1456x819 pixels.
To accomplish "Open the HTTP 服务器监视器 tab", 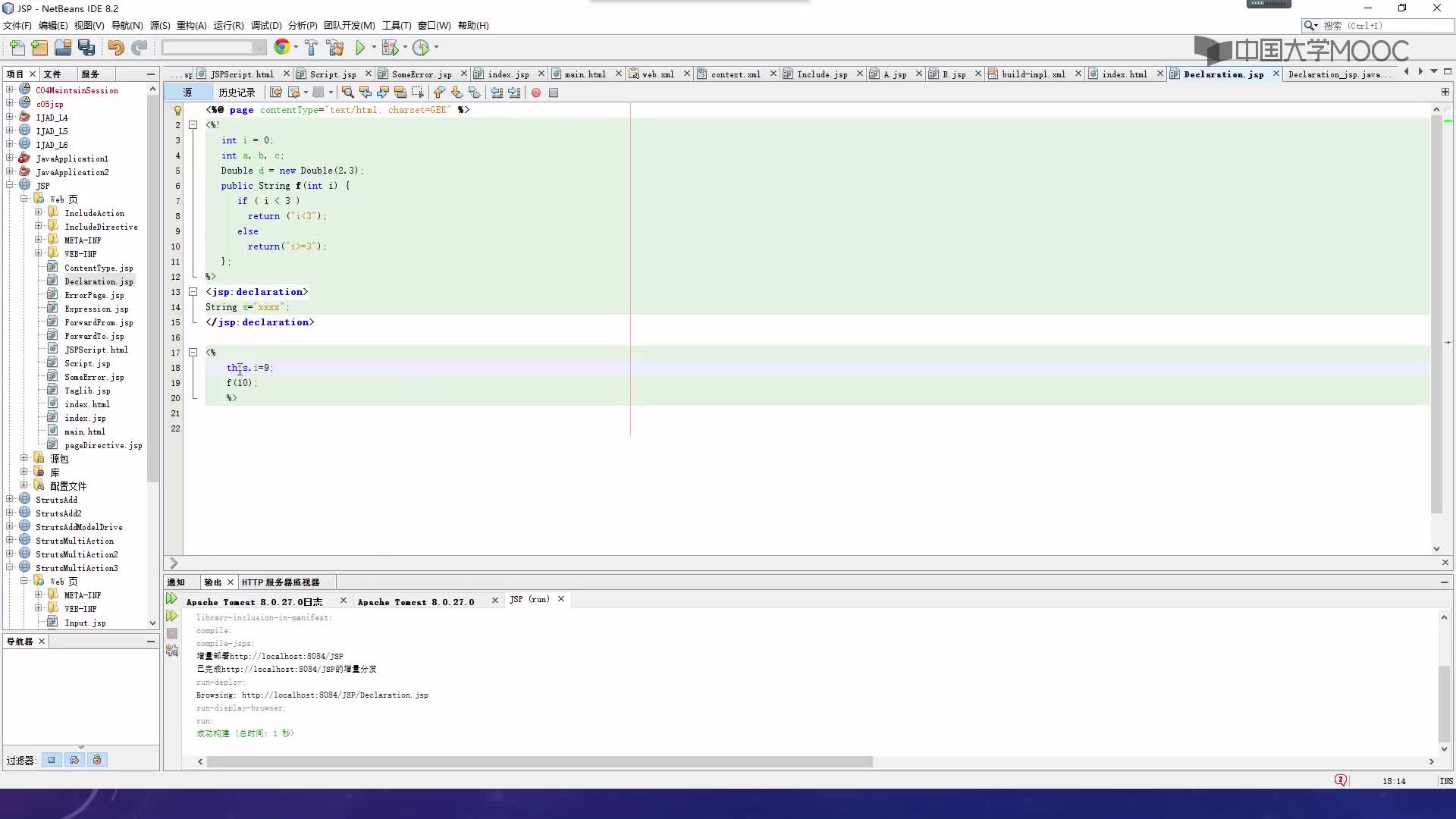I will pos(281,582).
